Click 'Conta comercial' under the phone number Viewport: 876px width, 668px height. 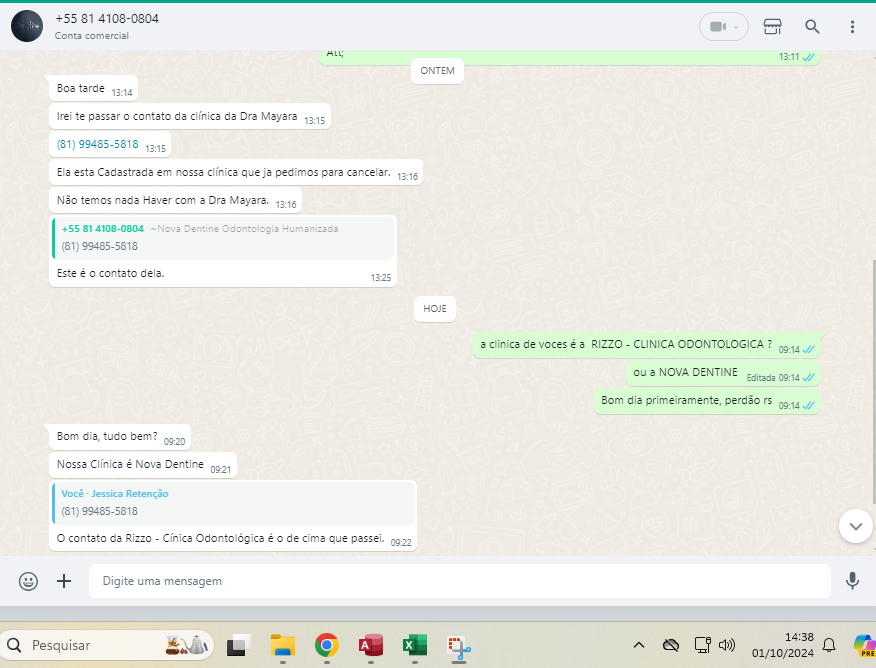tap(92, 36)
